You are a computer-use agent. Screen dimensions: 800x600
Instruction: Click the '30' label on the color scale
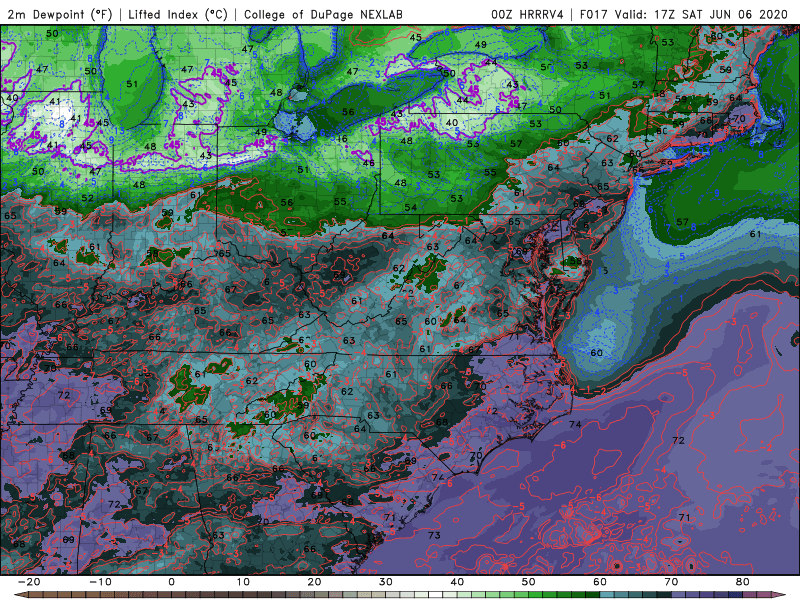coord(386,582)
